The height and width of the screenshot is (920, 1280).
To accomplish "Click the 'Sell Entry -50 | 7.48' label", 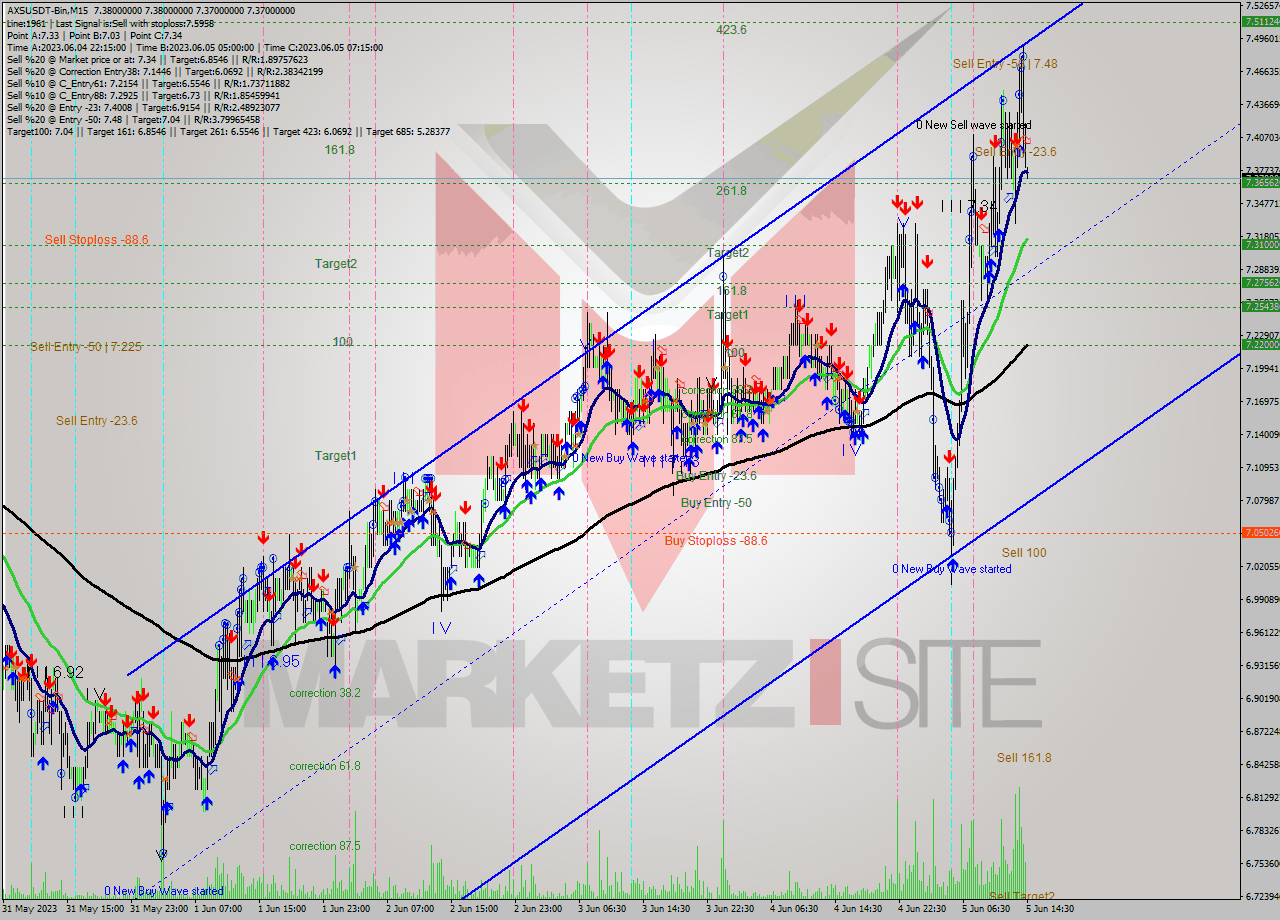I will (1005, 63).
